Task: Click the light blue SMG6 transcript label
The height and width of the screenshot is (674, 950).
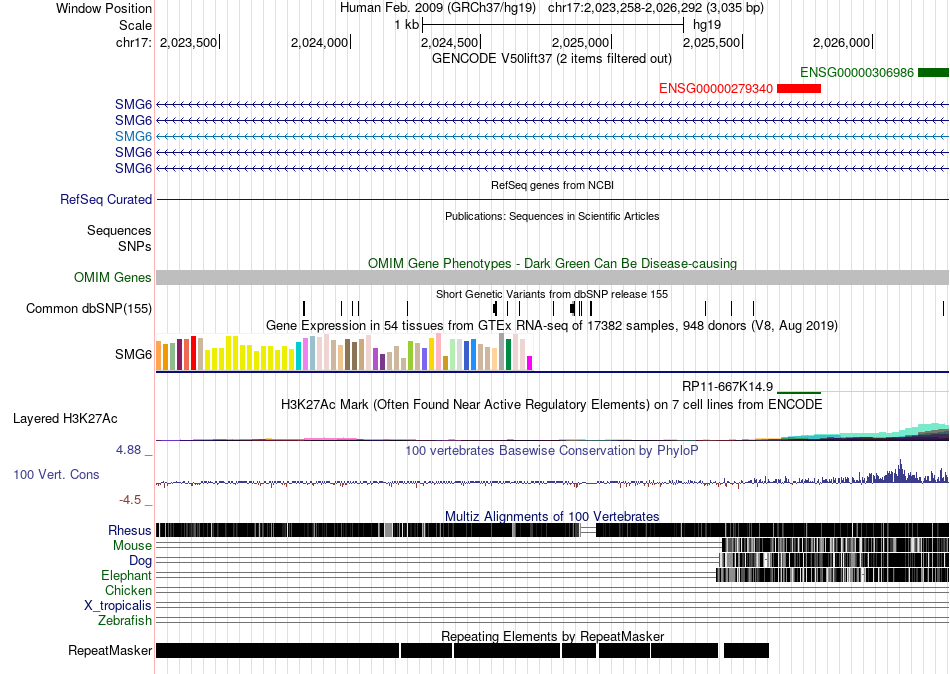Action: (133, 136)
